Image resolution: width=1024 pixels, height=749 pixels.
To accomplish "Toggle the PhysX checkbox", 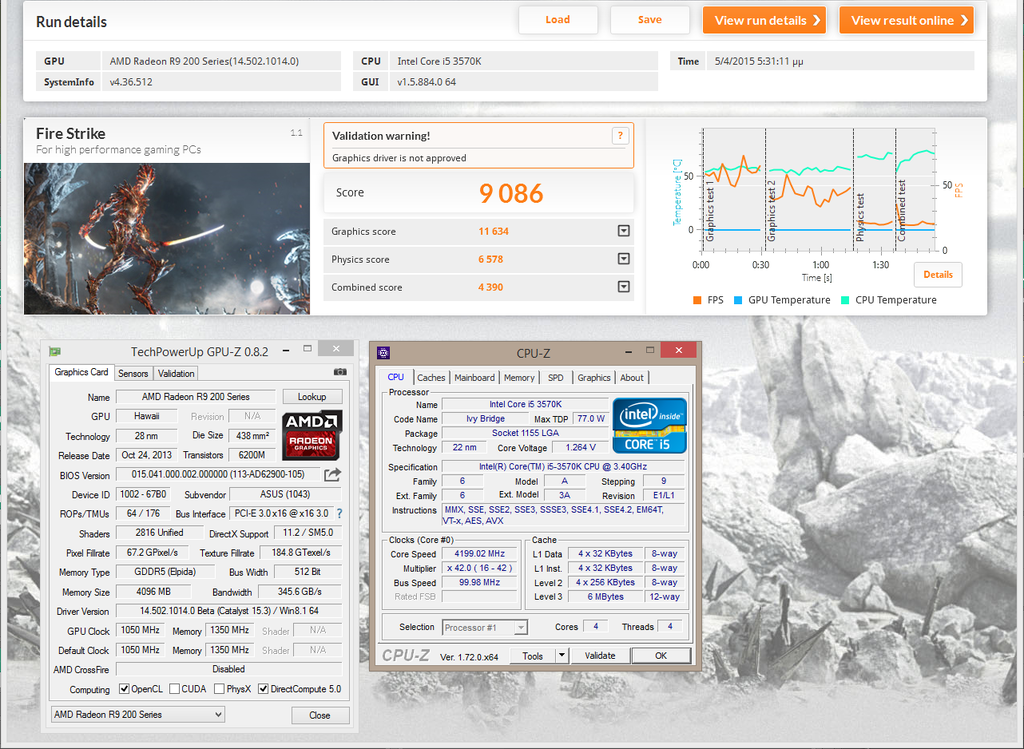I will (218, 689).
